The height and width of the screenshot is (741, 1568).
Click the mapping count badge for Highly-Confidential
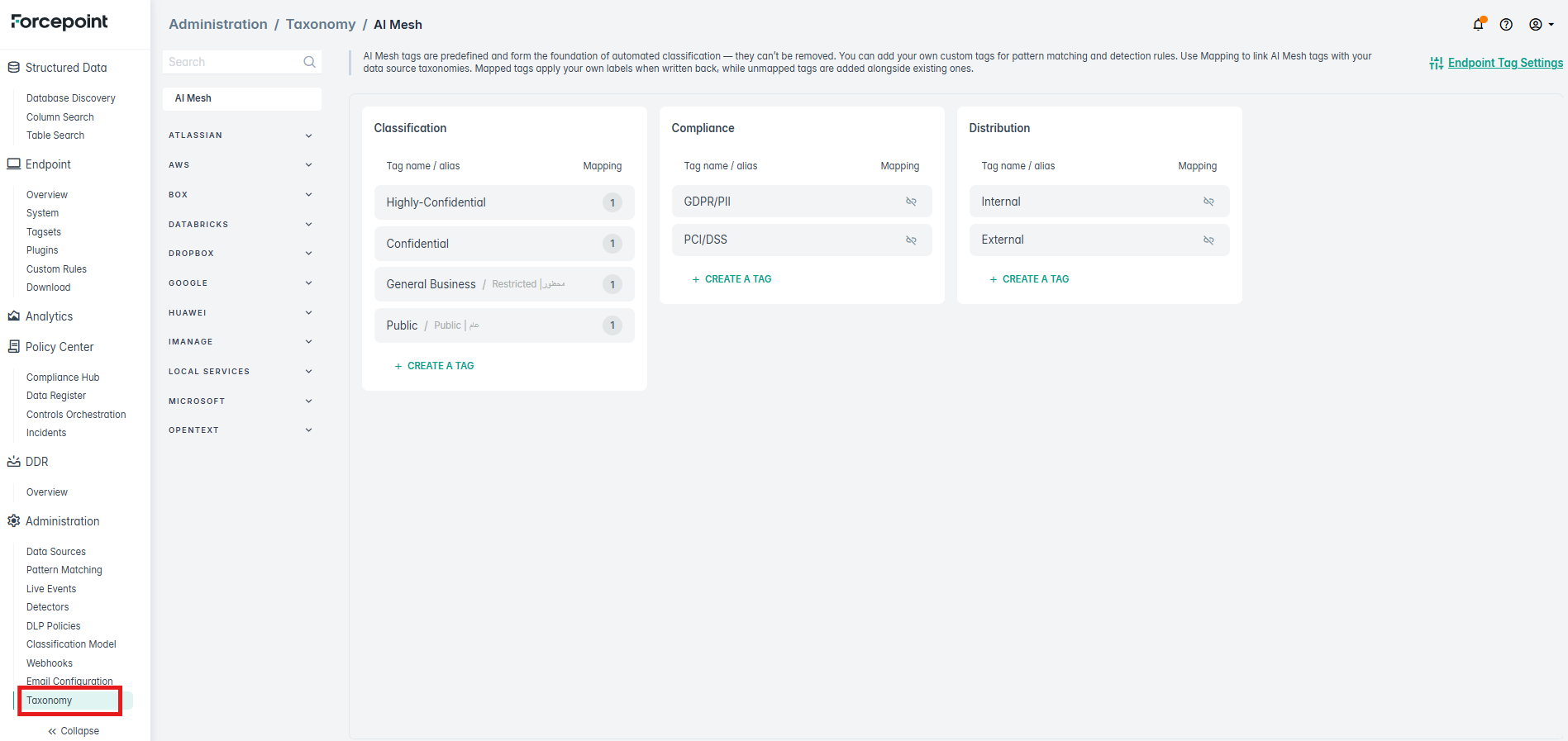click(612, 202)
